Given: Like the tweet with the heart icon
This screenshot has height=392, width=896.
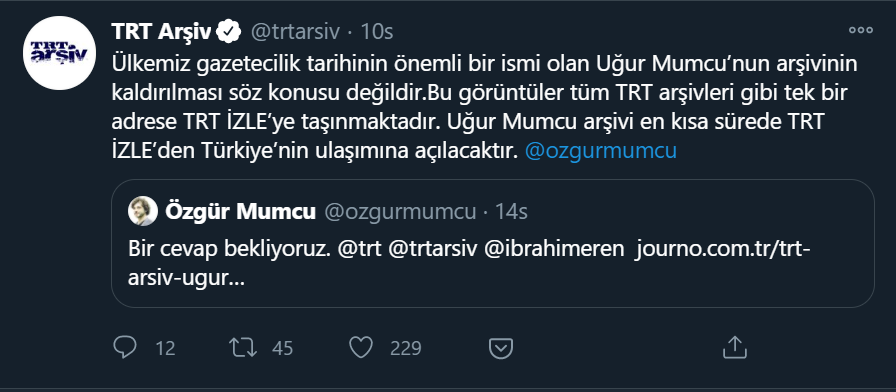Looking at the screenshot, I should click(x=361, y=347).
